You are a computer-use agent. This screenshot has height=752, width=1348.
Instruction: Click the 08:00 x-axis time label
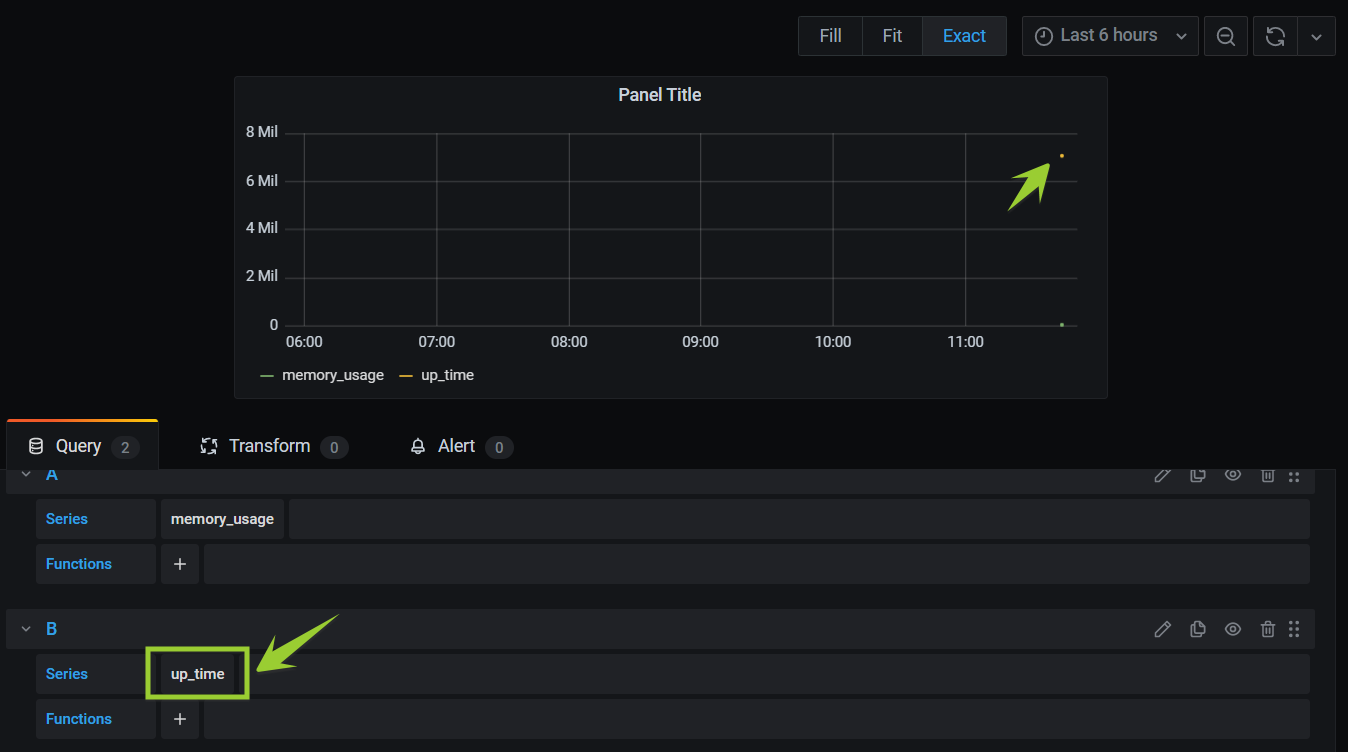[x=569, y=342]
